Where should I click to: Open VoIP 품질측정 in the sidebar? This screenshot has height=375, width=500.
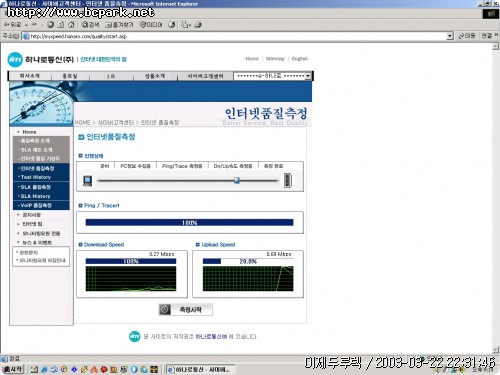coord(36,205)
